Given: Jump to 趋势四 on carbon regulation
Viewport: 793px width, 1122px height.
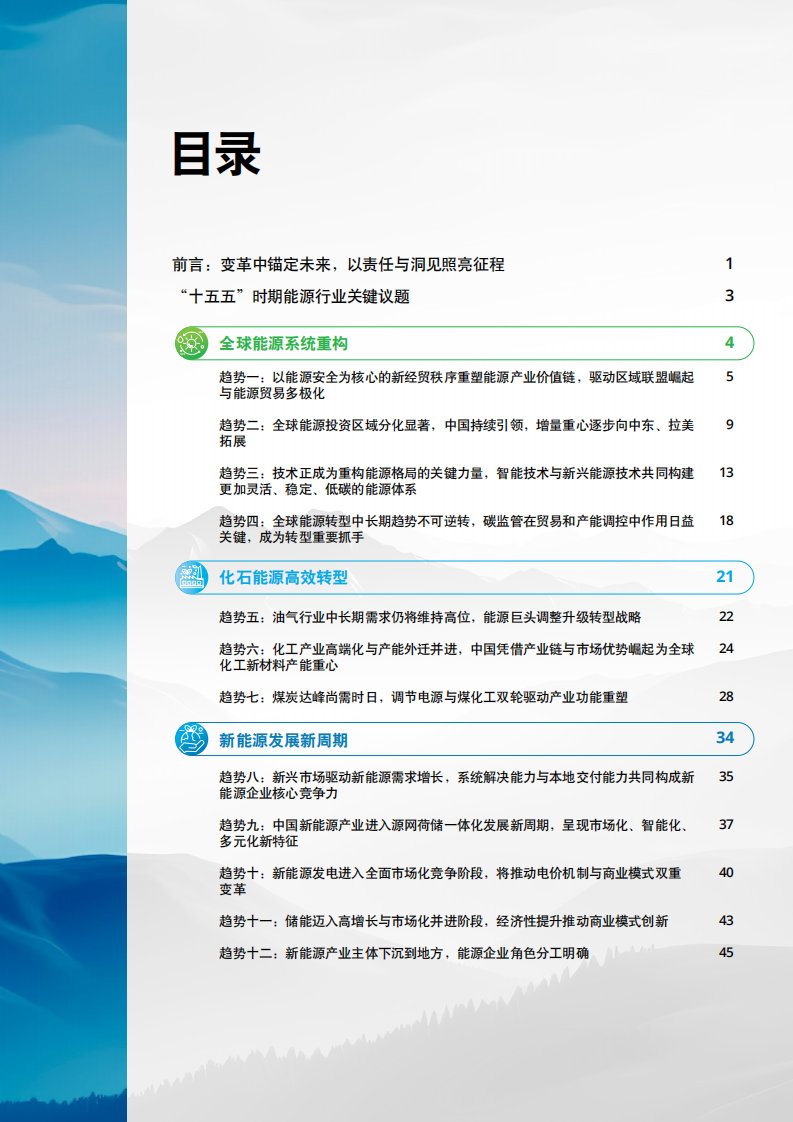Looking at the screenshot, I should click(456, 529).
